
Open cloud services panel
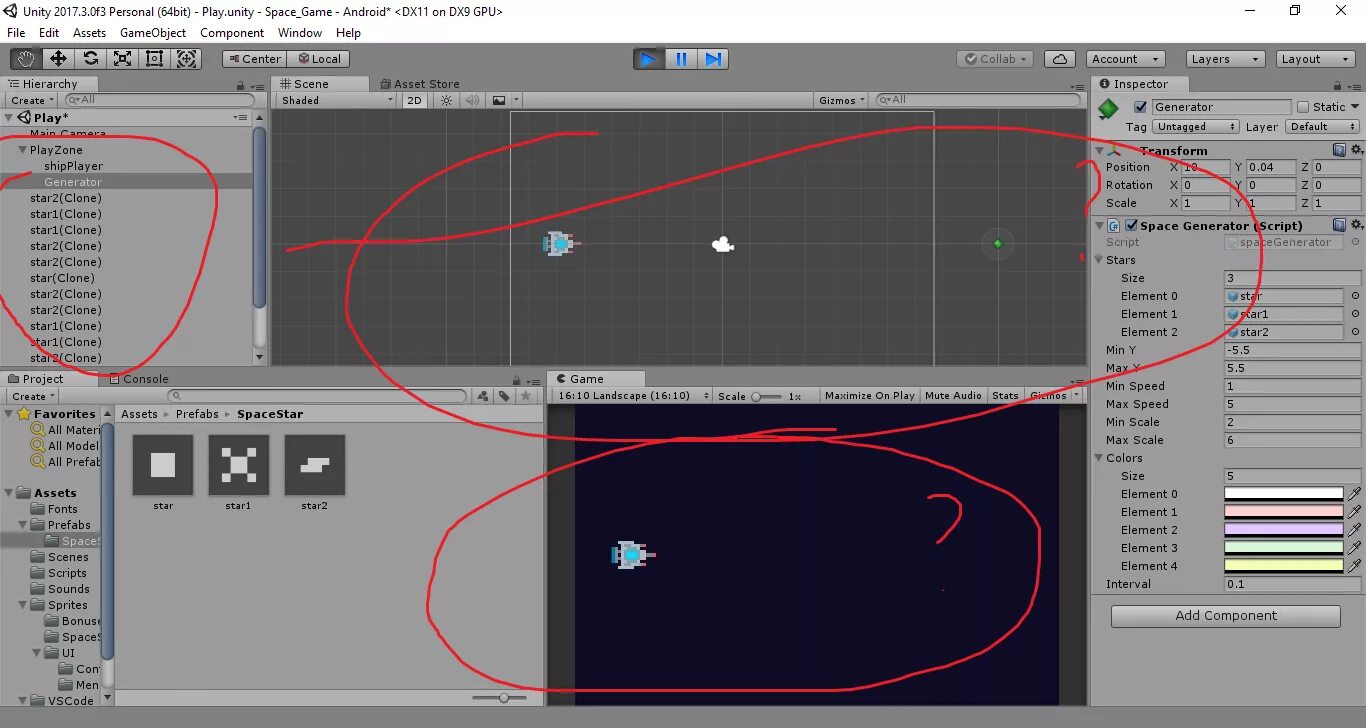click(1060, 59)
